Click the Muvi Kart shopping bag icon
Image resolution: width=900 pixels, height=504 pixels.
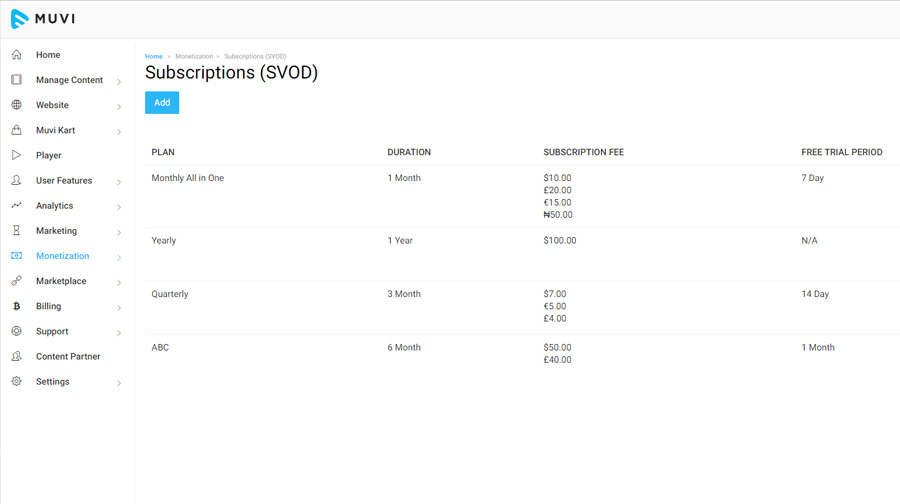[17, 130]
